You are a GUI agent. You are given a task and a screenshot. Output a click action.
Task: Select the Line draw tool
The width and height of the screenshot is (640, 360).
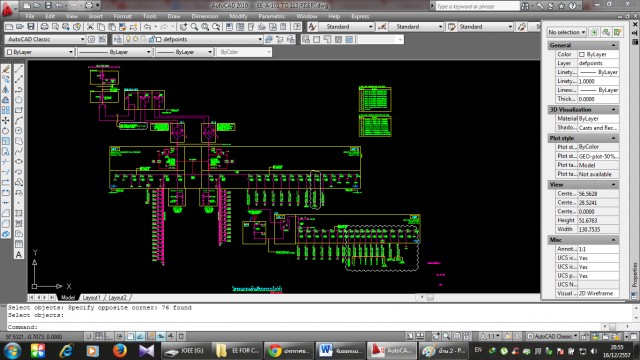tap(19, 69)
